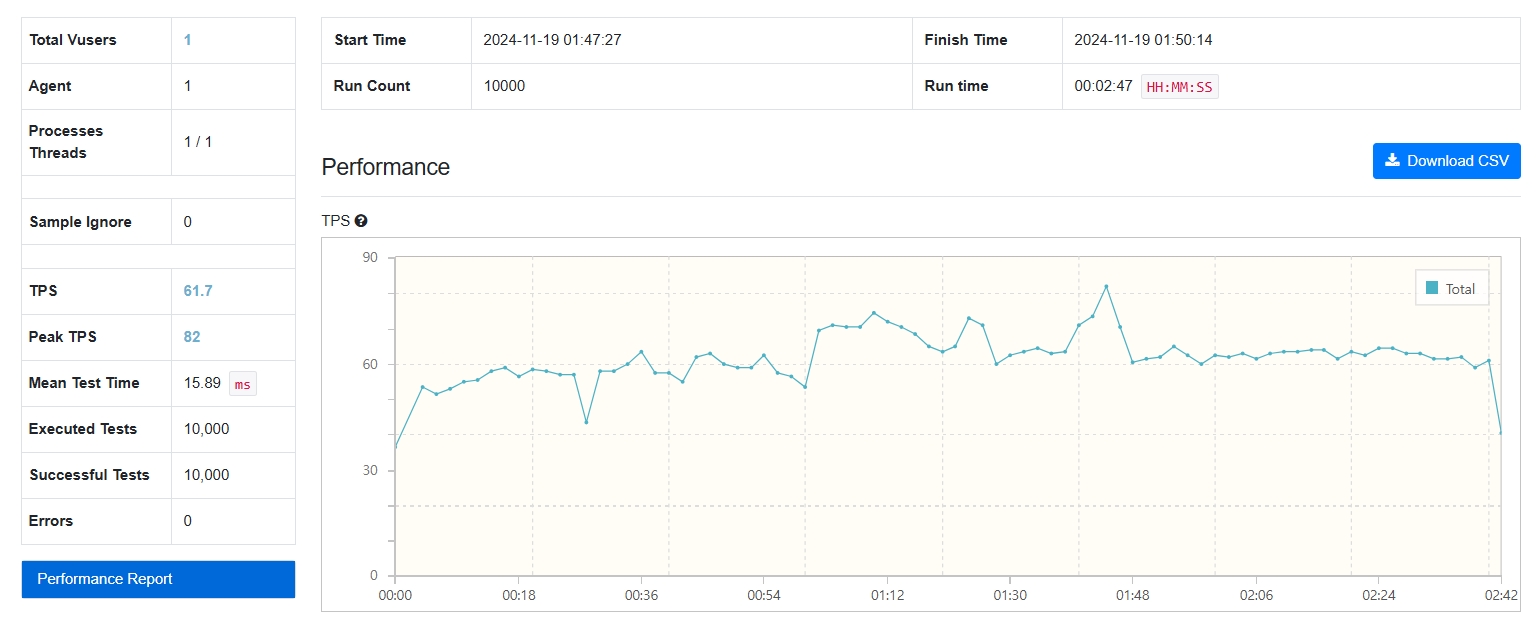Image resolution: width=1537 pixels, height=631 pixels.
Task: Click the Total Vusers value link
Action: (x=187, y=40)
